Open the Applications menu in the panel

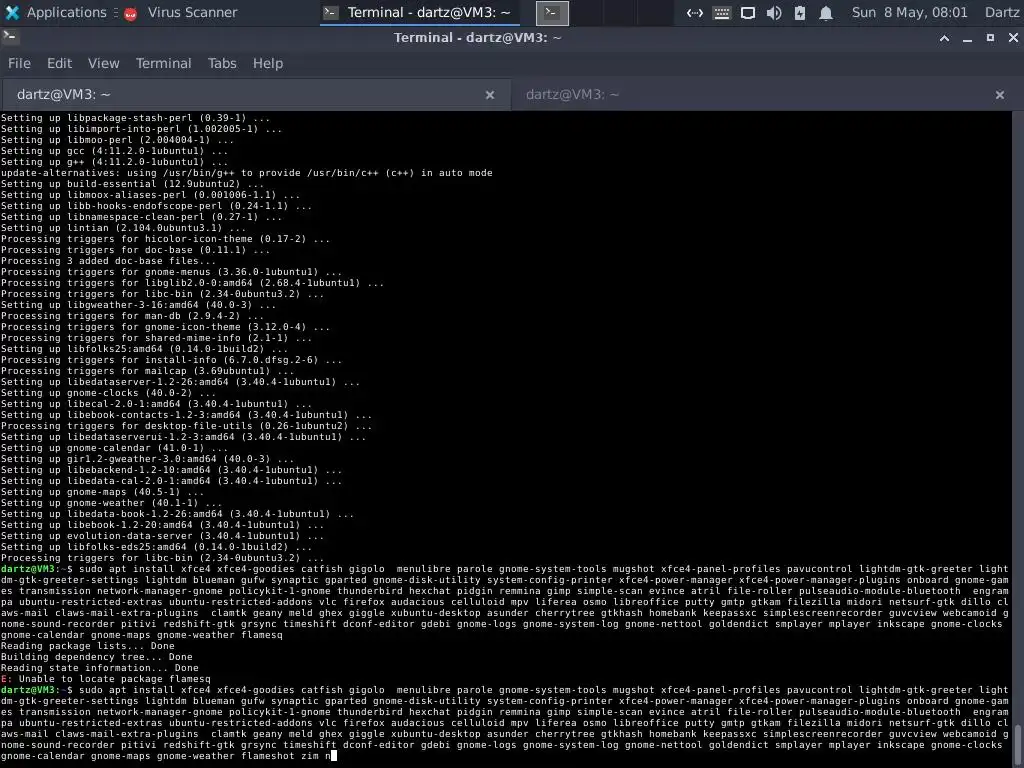(55, 12)
